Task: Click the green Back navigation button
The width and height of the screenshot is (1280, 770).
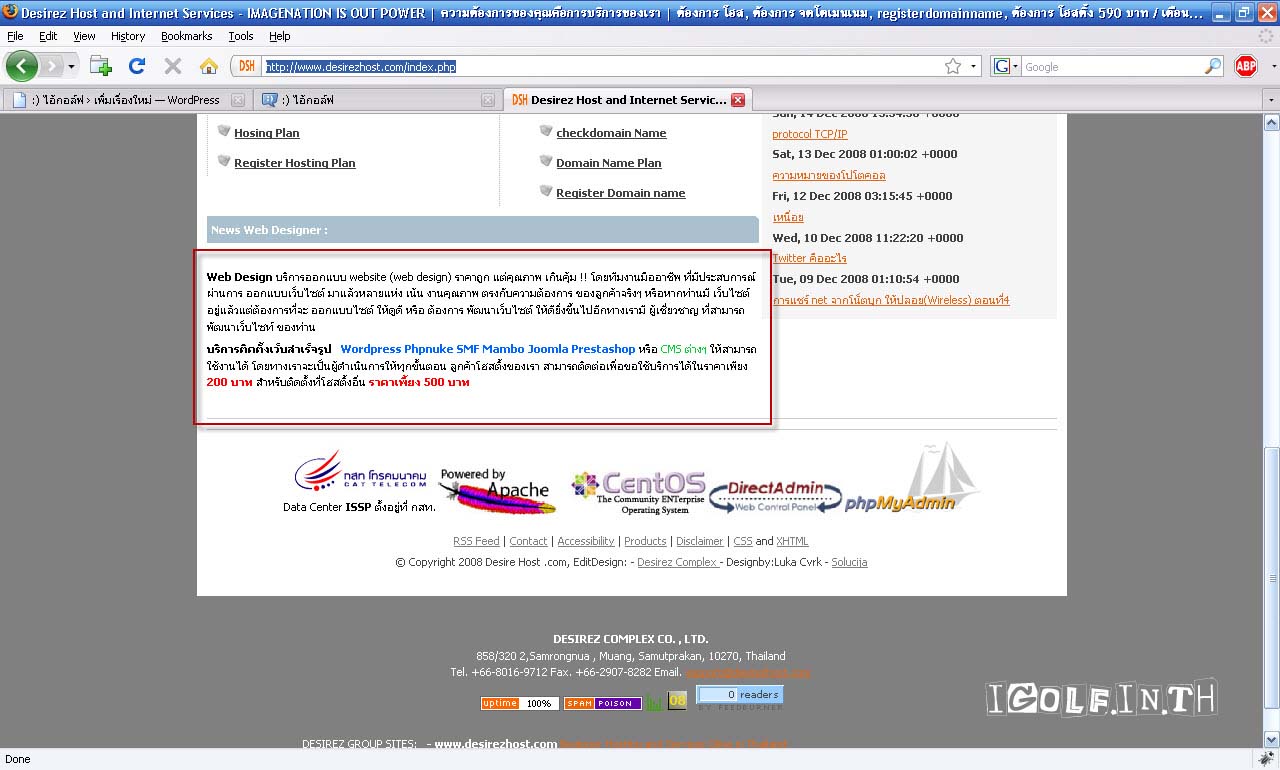Action: [x=22, y=66]
